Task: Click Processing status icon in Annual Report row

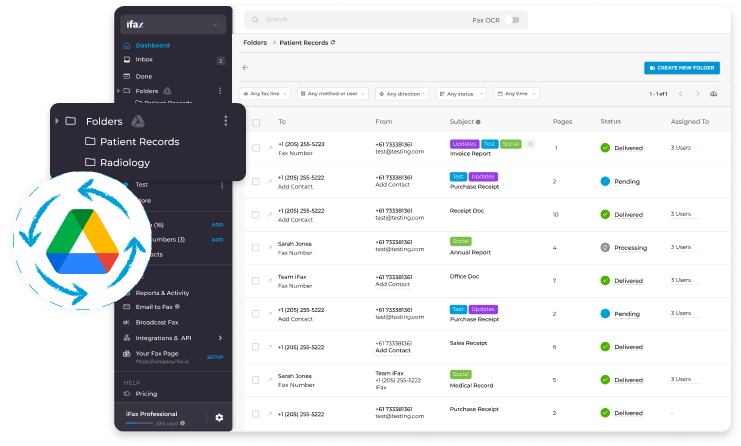Action: 605,247
